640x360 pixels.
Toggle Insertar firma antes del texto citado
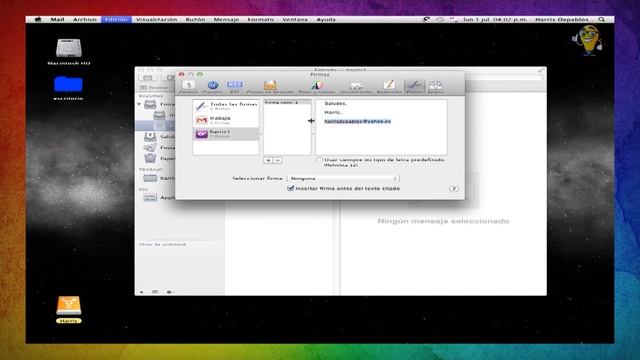(291, 188)
